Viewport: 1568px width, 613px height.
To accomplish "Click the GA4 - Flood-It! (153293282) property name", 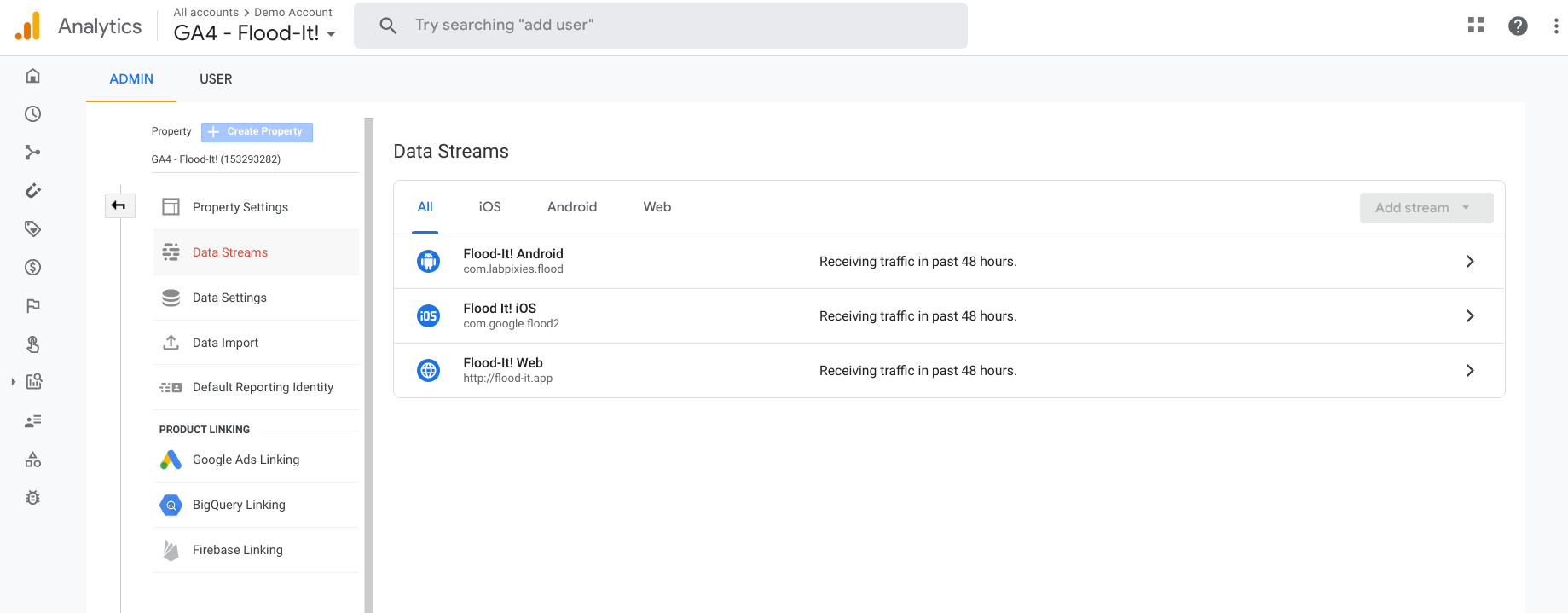I will [216, 159].
